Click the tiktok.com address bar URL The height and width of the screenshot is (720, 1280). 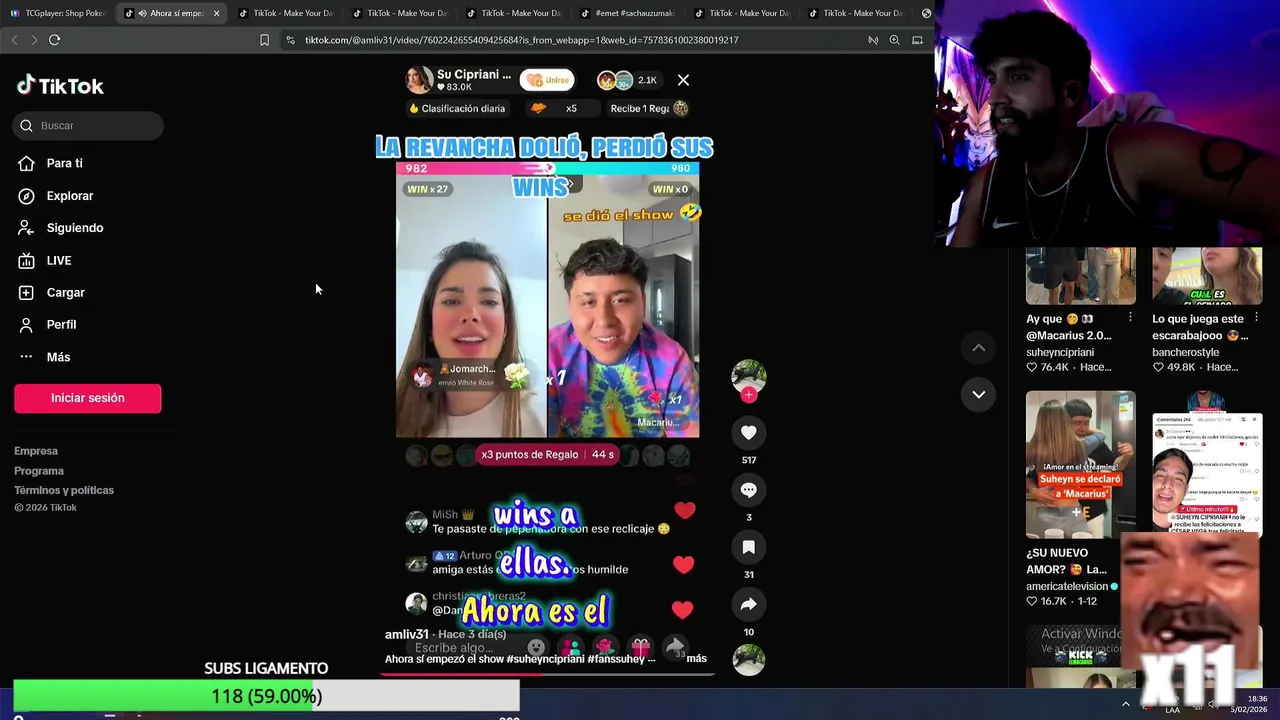(521, 40)
